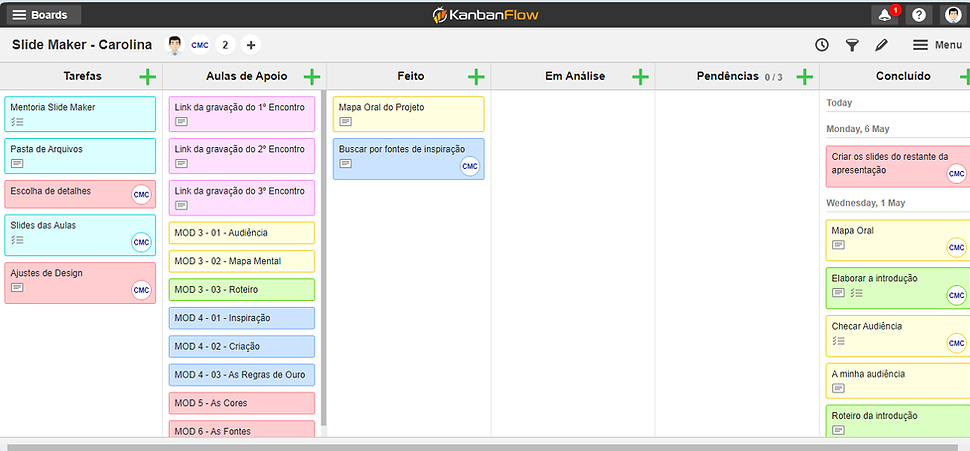Click the Aulas de Apoio vertical scrollbar

324,259
